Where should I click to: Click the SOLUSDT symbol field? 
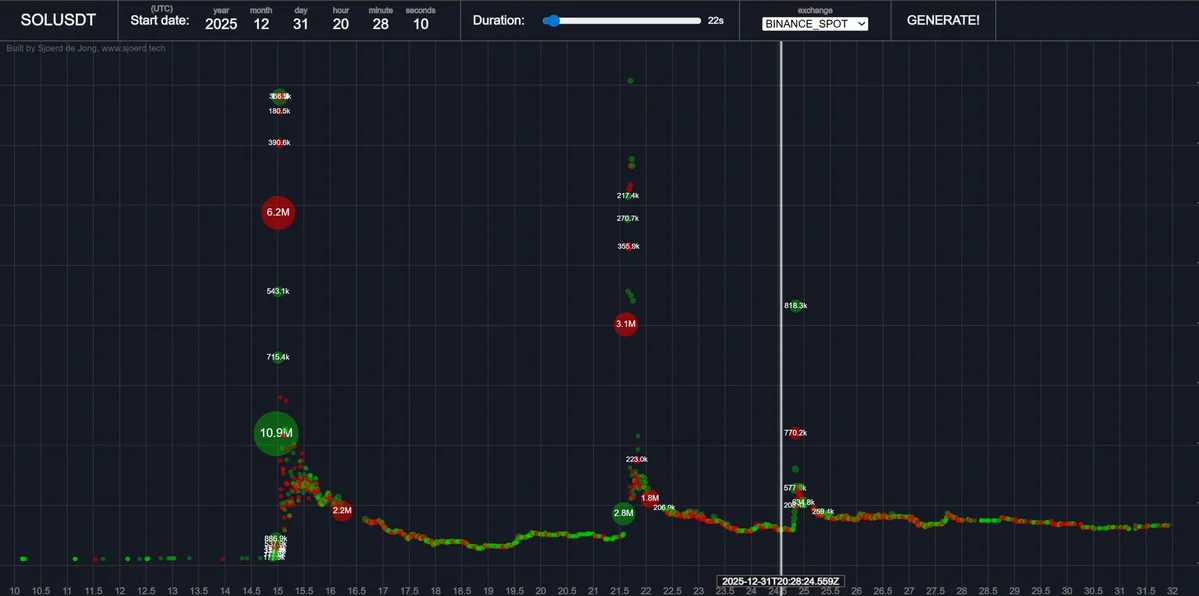pos(58,20)
